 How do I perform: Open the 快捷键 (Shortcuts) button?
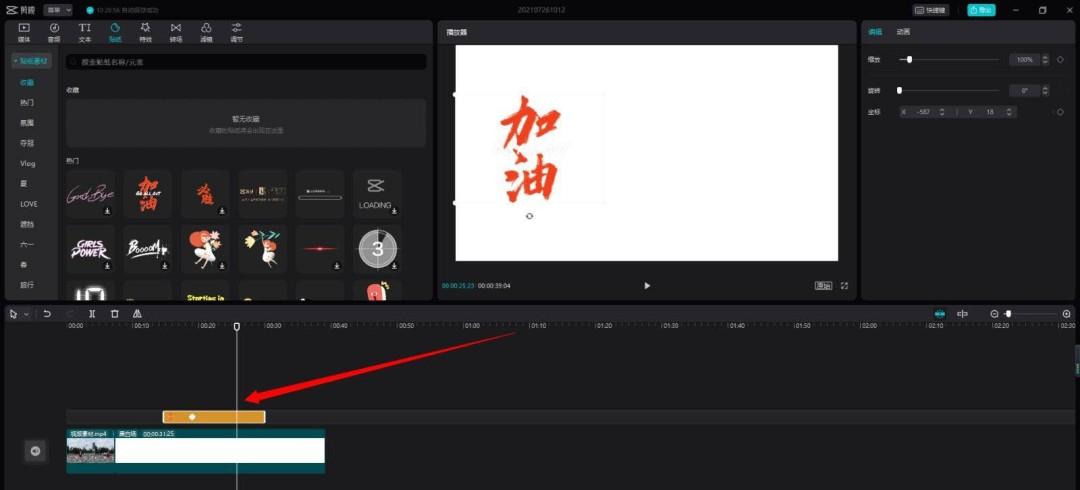point(931,10)
